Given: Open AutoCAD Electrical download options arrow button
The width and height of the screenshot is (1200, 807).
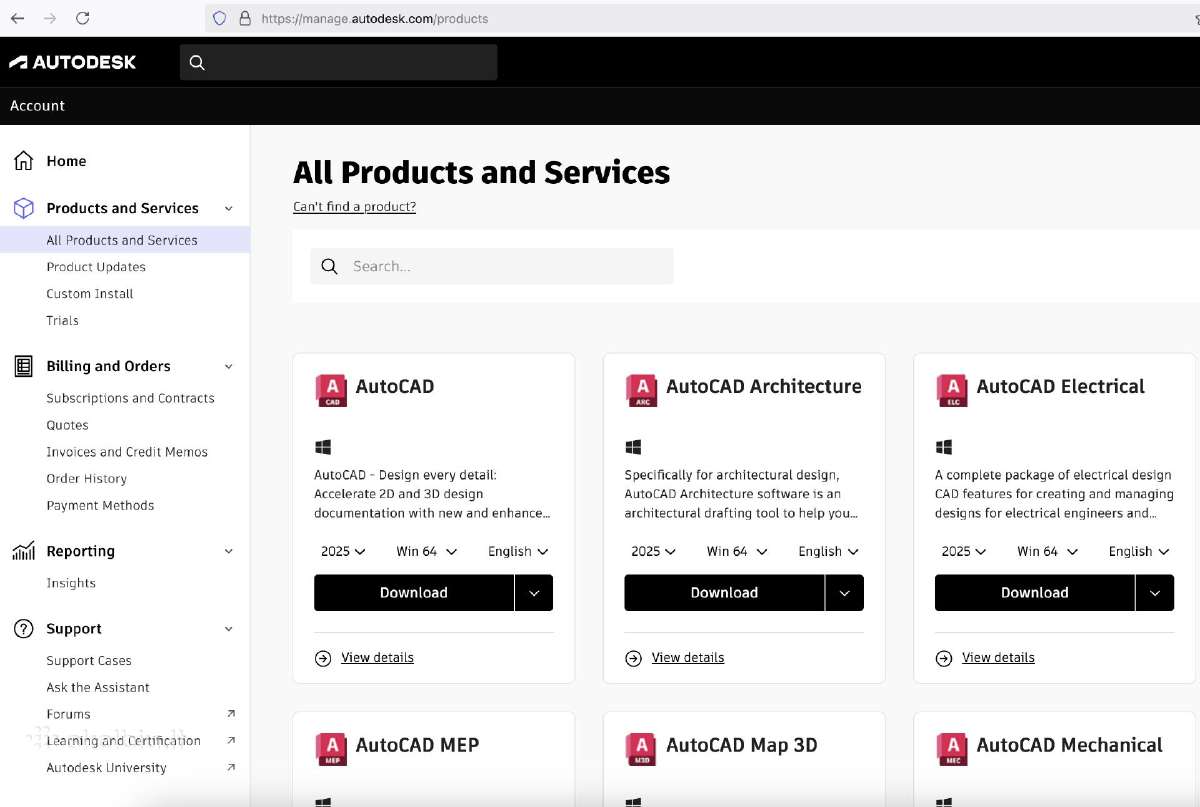Looking at the screenshot, I should click(x=1155, y=593).
